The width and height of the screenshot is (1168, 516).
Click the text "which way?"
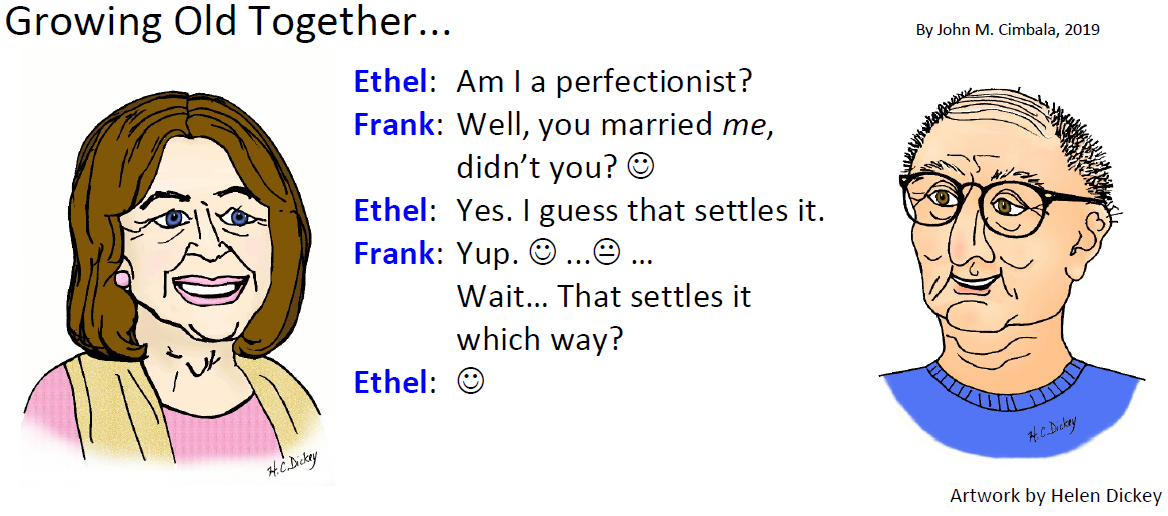(x=539, y=340)
